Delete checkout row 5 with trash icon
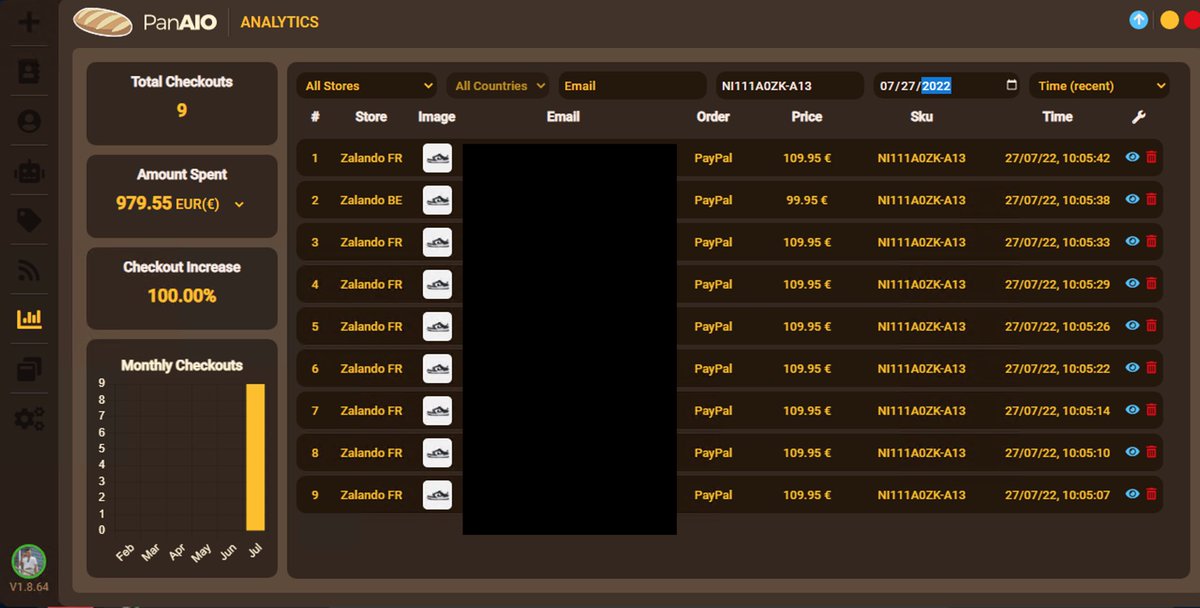This screenshot has width=1200, height=608. point(1151,326)
